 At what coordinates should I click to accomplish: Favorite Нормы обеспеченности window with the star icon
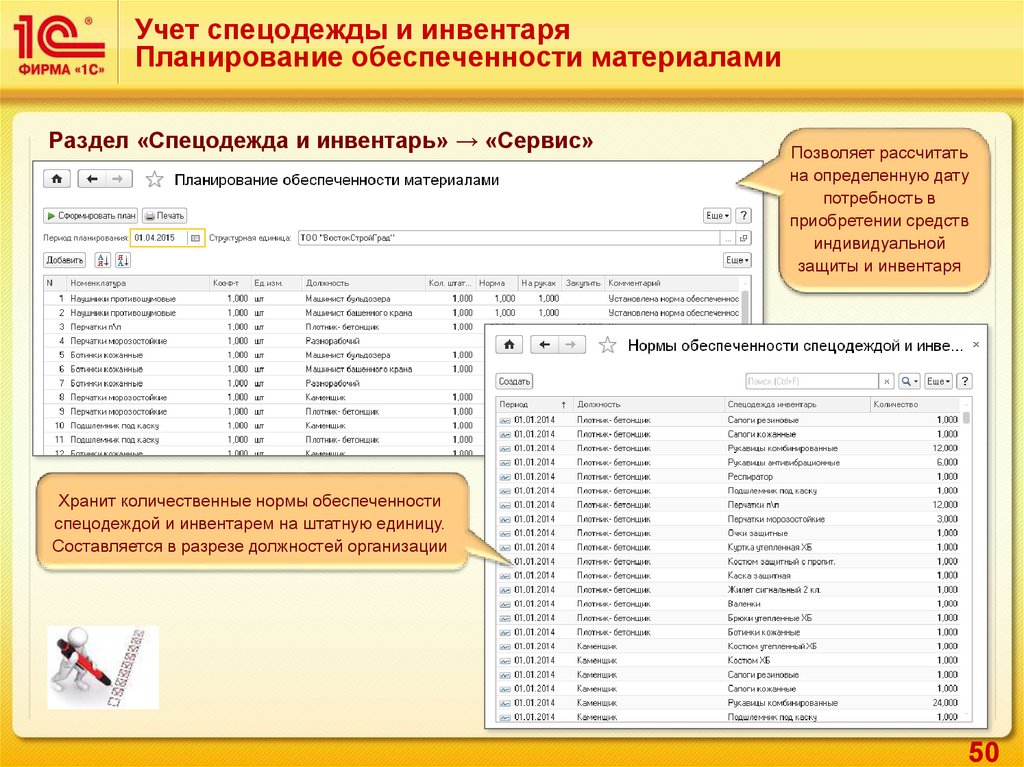pos(606,346)
